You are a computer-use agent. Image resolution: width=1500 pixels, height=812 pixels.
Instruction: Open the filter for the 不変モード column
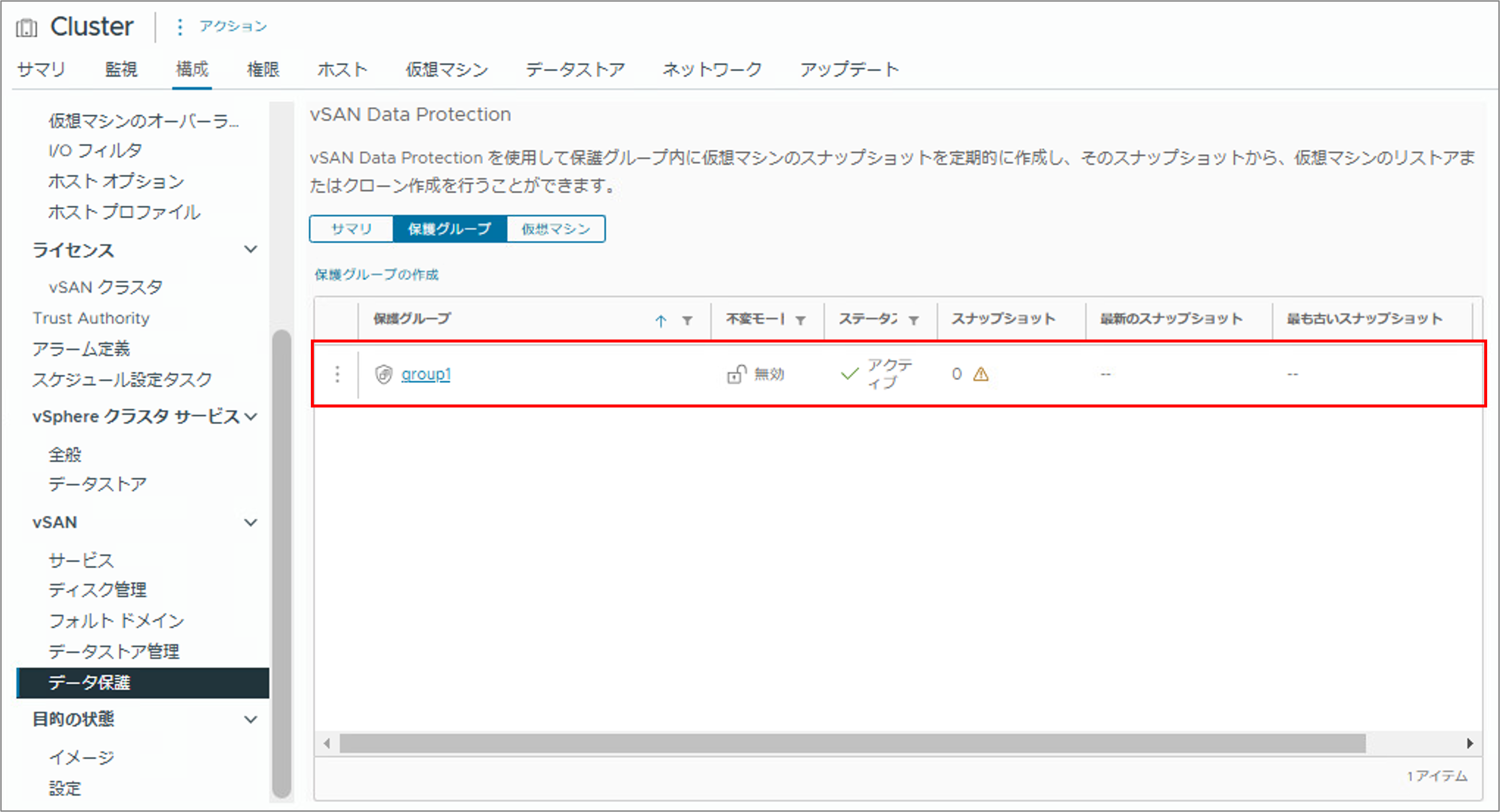[800, 320]
